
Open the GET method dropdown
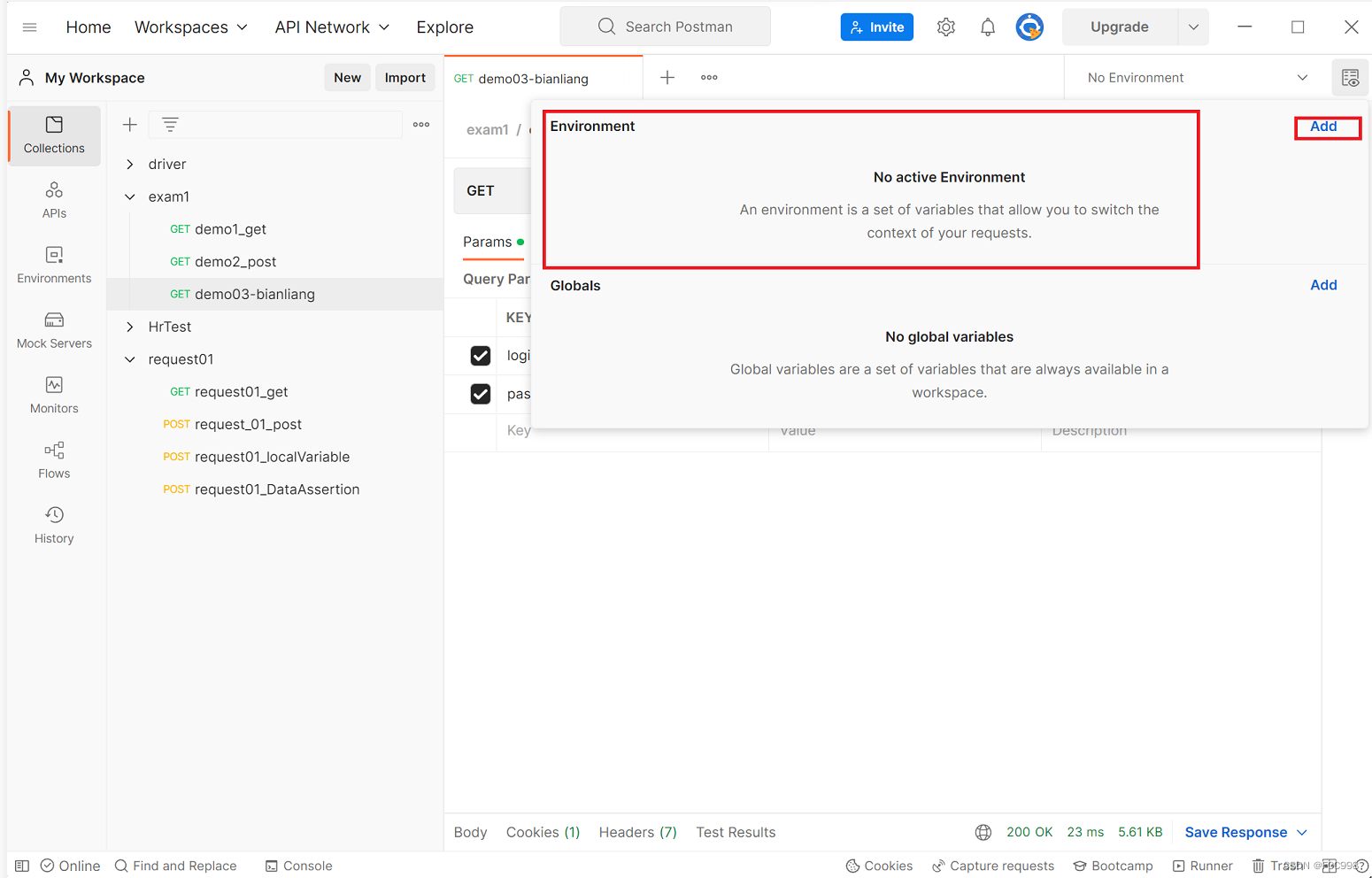tap(492, 191)
